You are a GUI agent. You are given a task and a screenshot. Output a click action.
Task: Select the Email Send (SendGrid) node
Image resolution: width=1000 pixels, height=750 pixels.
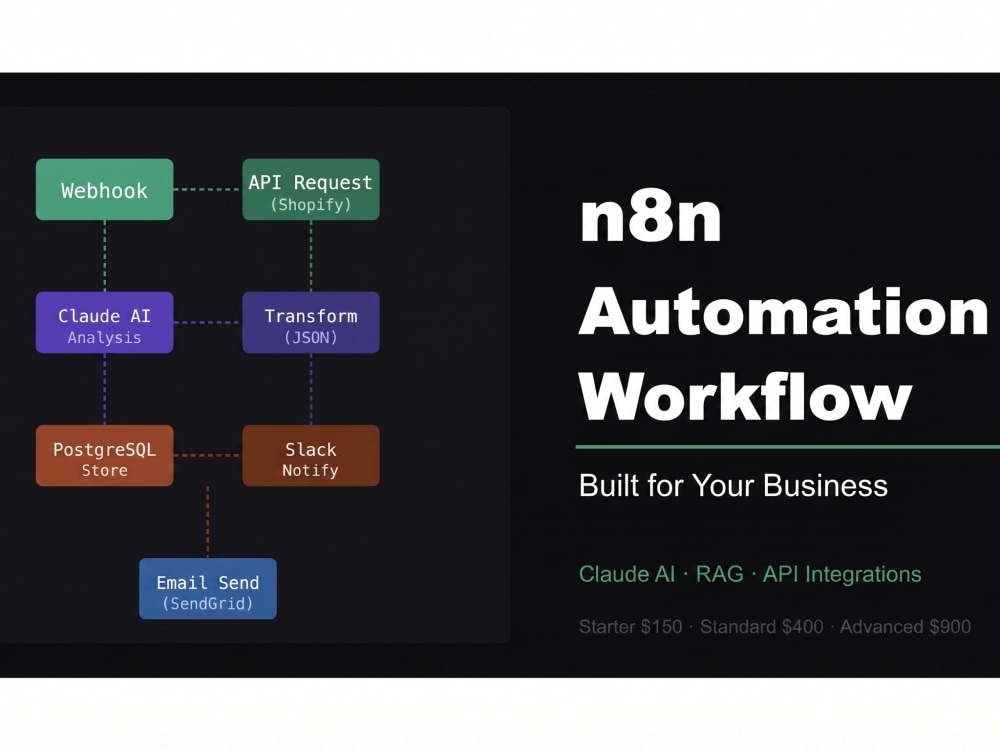point(208,589)
